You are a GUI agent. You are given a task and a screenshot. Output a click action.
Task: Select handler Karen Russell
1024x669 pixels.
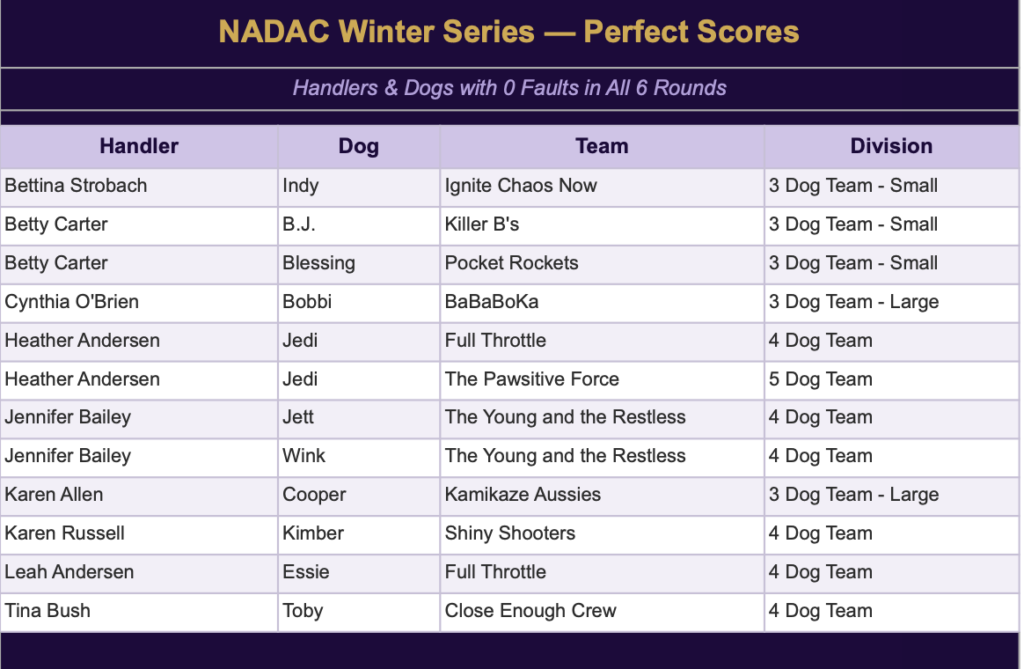[x=65, y=533]
